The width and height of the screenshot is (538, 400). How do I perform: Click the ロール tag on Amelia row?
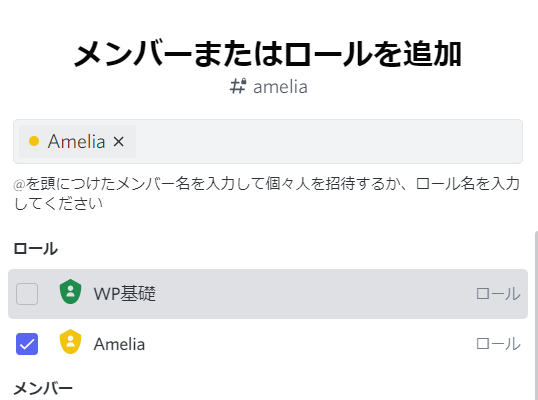coord(498,344)
